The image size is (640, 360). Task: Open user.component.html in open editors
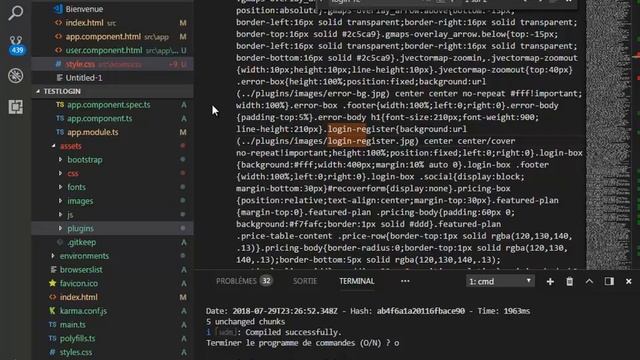112,50
